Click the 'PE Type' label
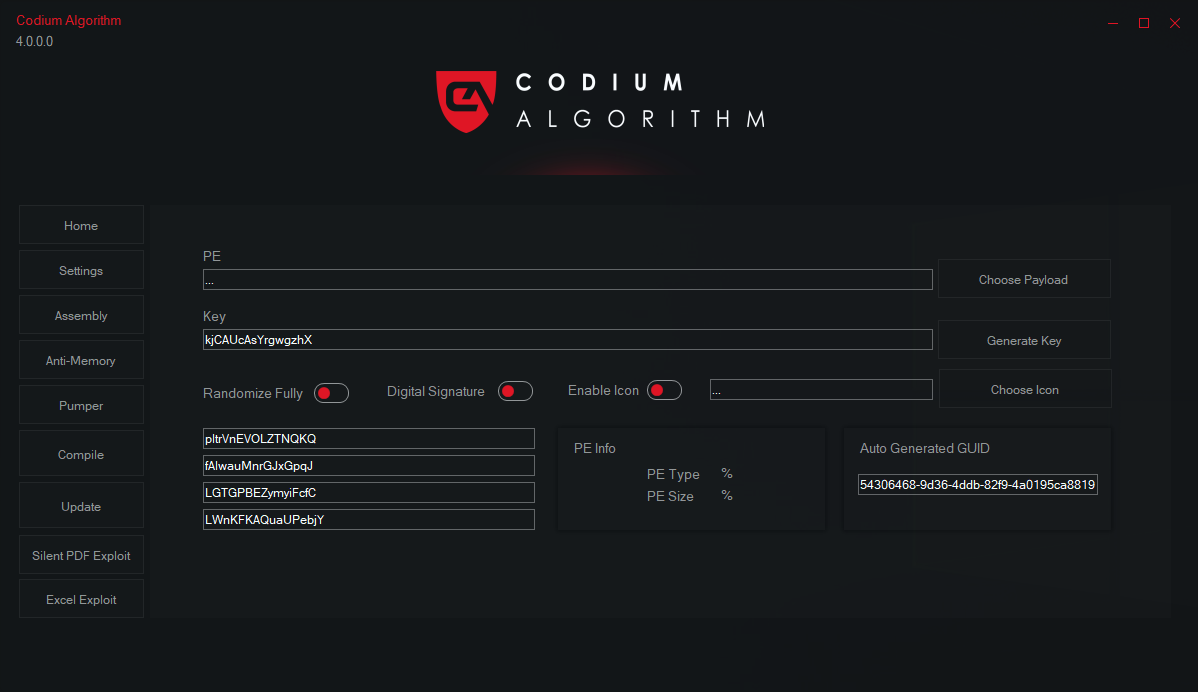Screen dimensions: 1198x692 pyautogui.click(x=673, y=474)
